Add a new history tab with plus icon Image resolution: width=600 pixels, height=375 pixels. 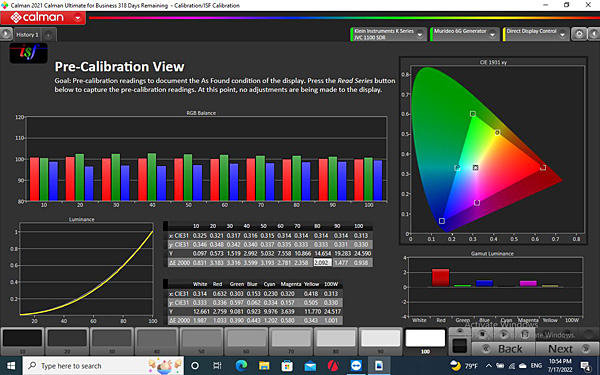[48, 35]
